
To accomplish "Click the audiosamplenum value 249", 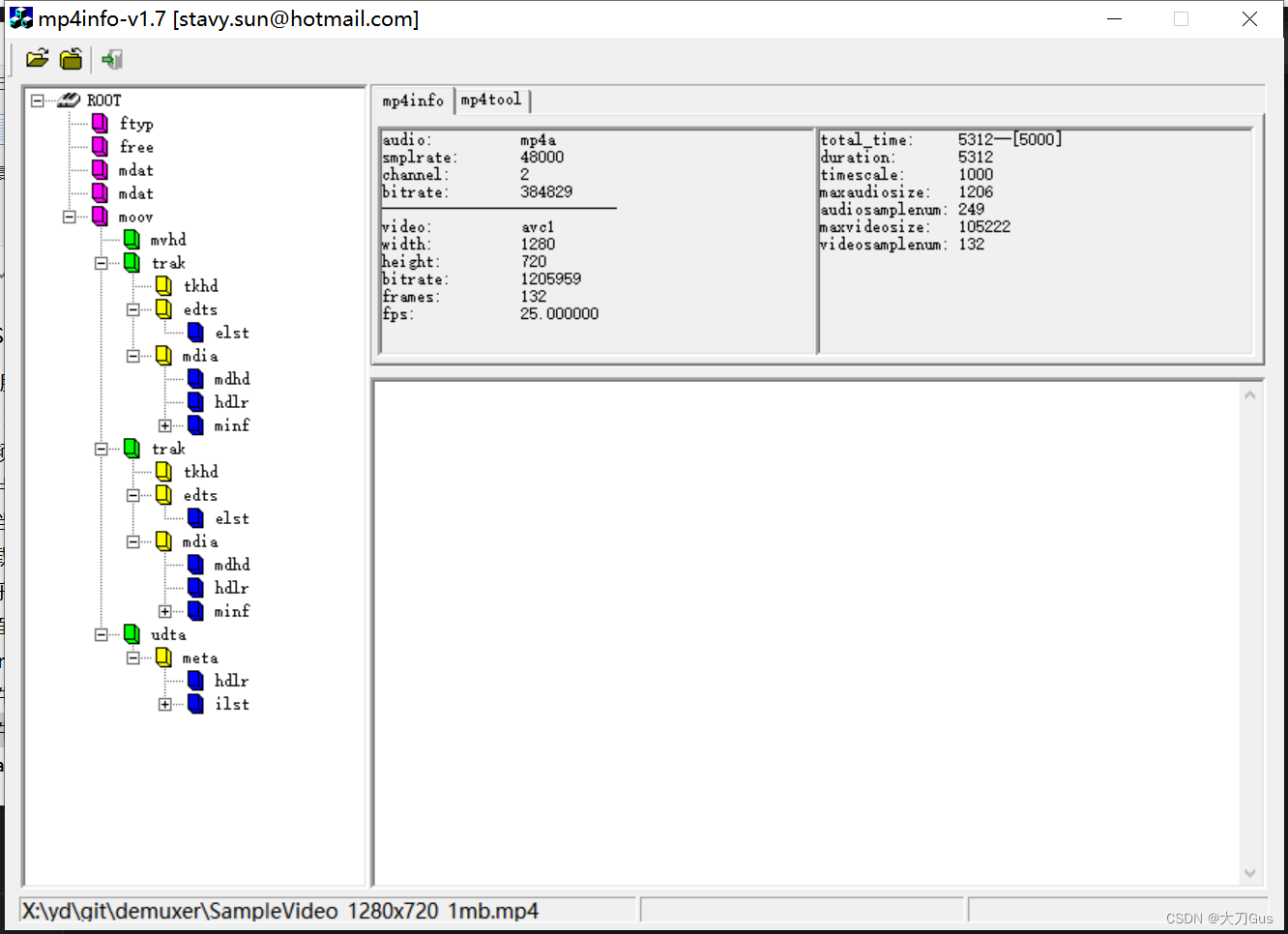I will pyautogui.click(x=972, y=210).
